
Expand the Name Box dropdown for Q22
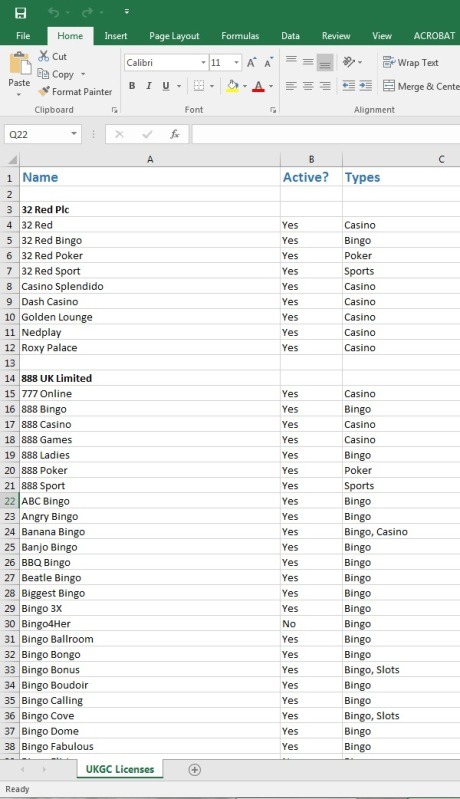[74, 134]
